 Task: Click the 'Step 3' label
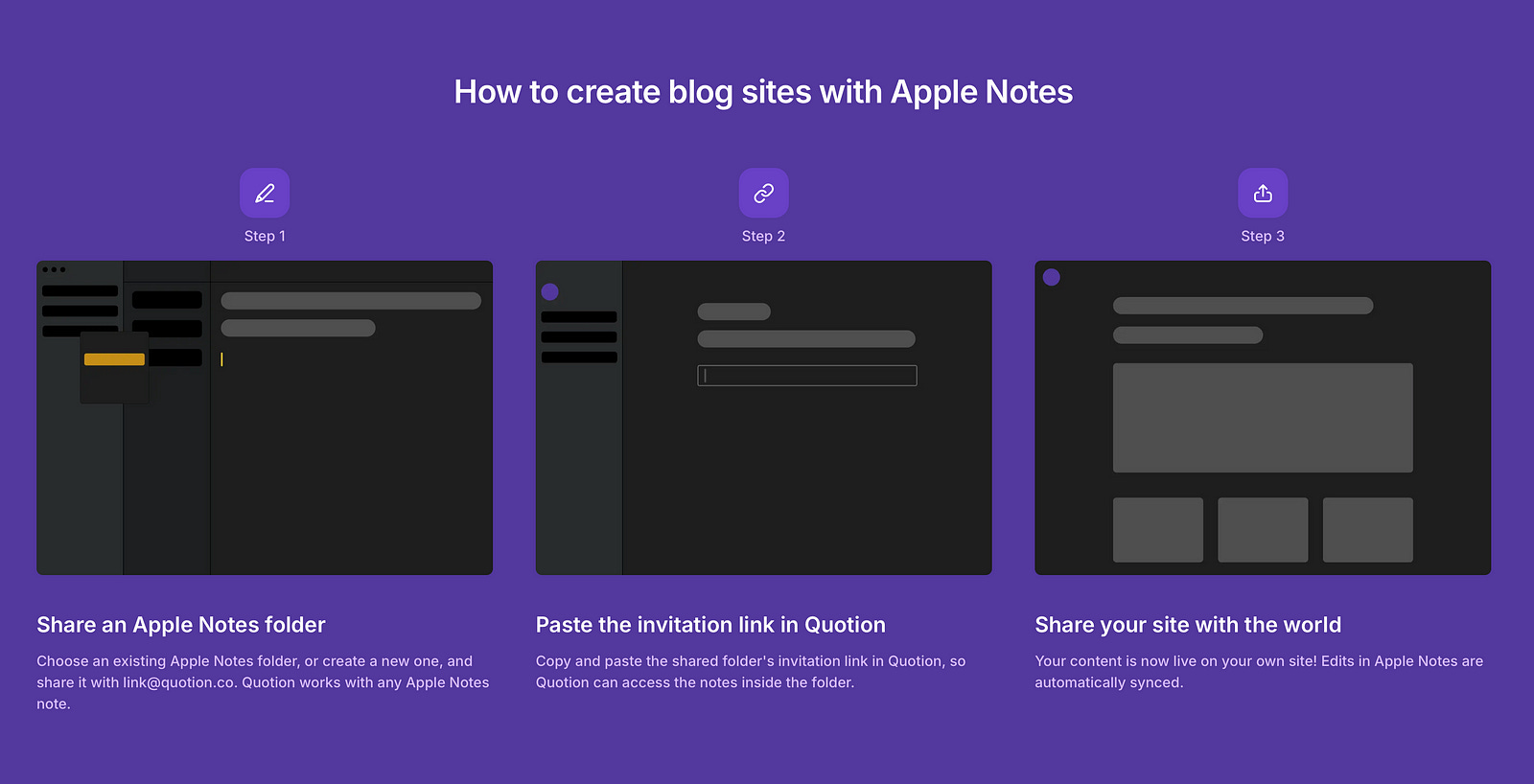(x=1263, y=236)
